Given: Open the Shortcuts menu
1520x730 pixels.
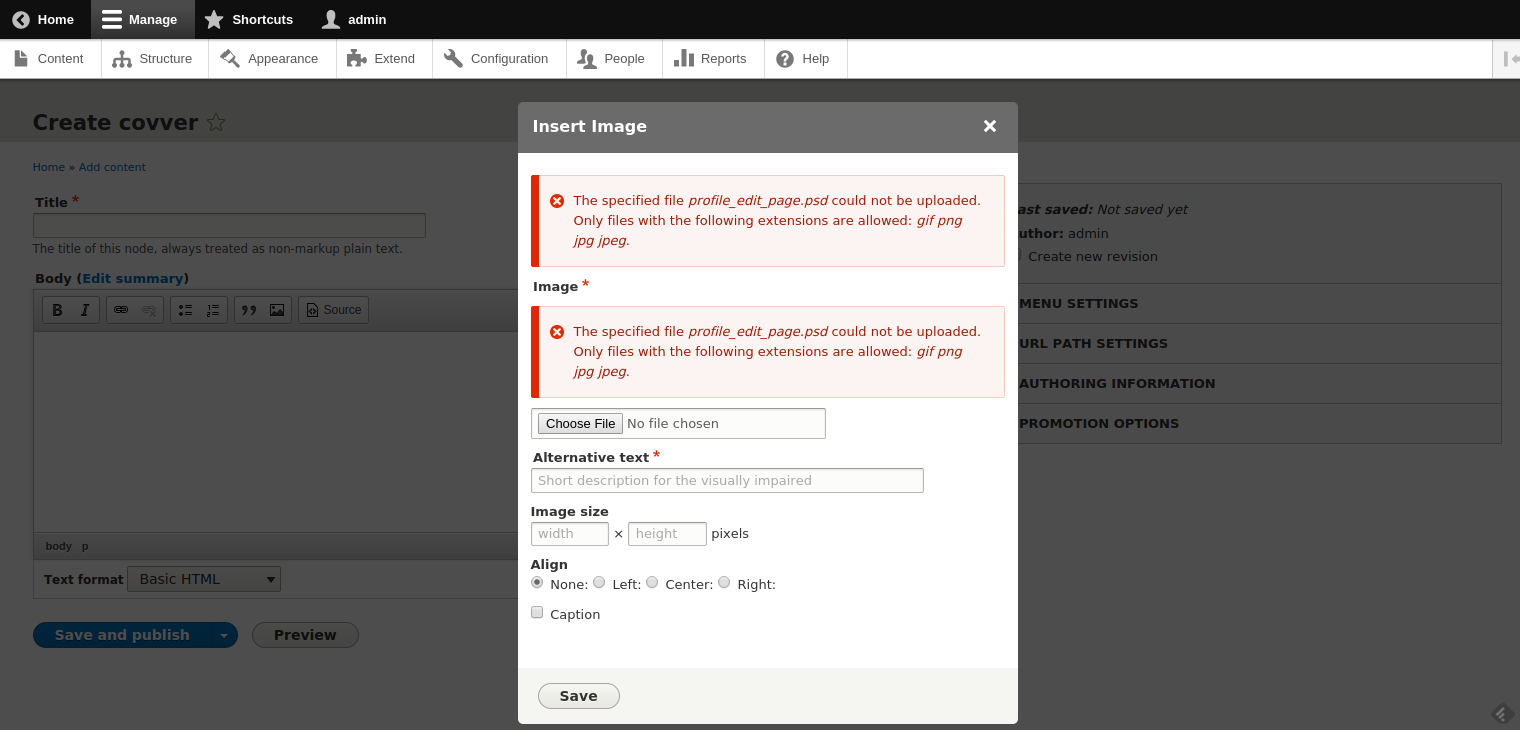Looking at the screenshot, I should (x=250, y=19).
